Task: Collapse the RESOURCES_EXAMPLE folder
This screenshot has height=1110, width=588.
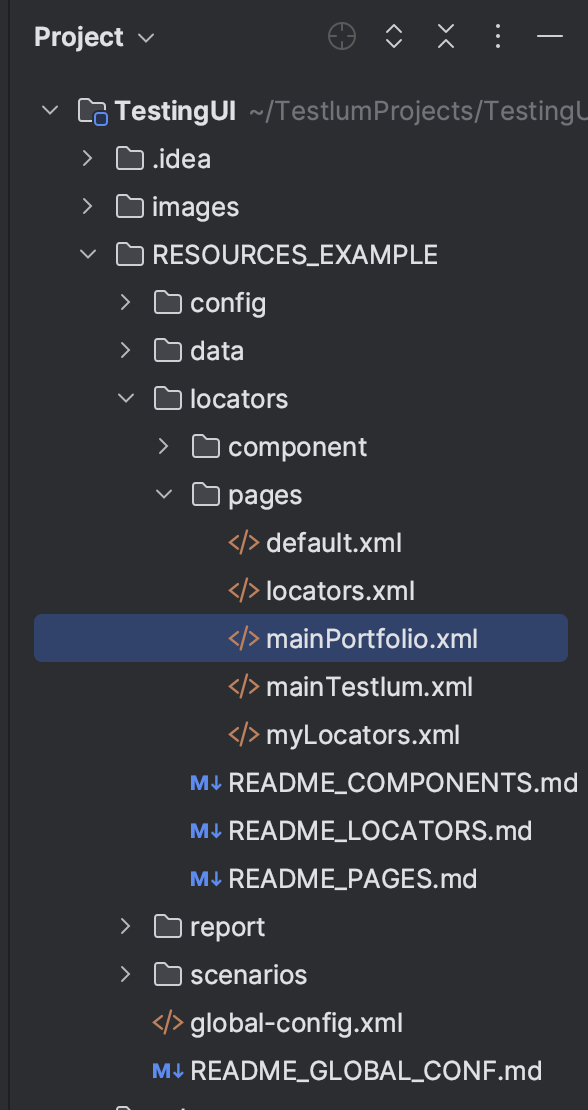Action: click(x=88, y=254)
